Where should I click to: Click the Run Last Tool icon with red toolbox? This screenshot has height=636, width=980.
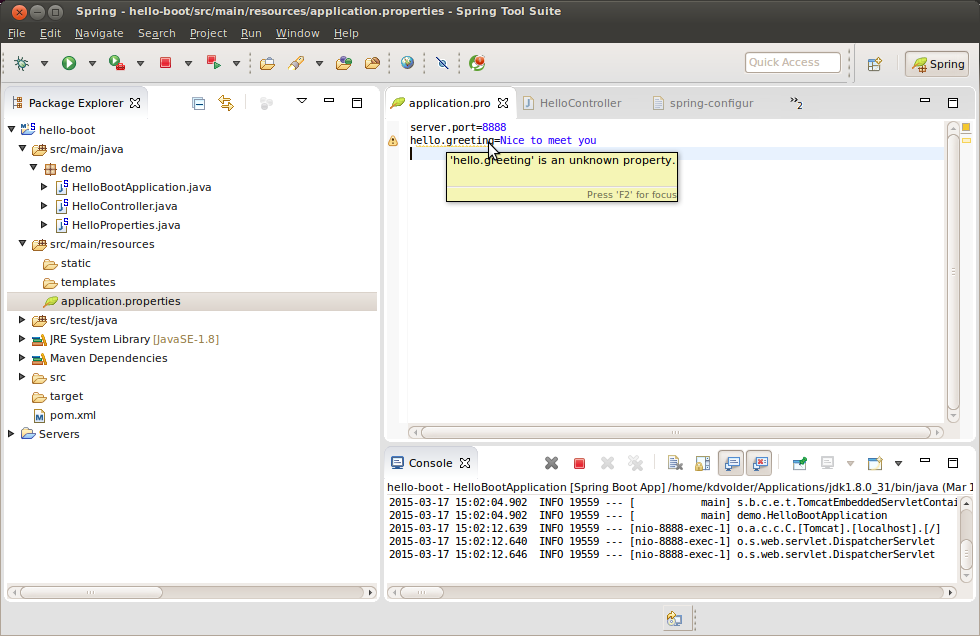pyautogui.click(x=117, y=63)
